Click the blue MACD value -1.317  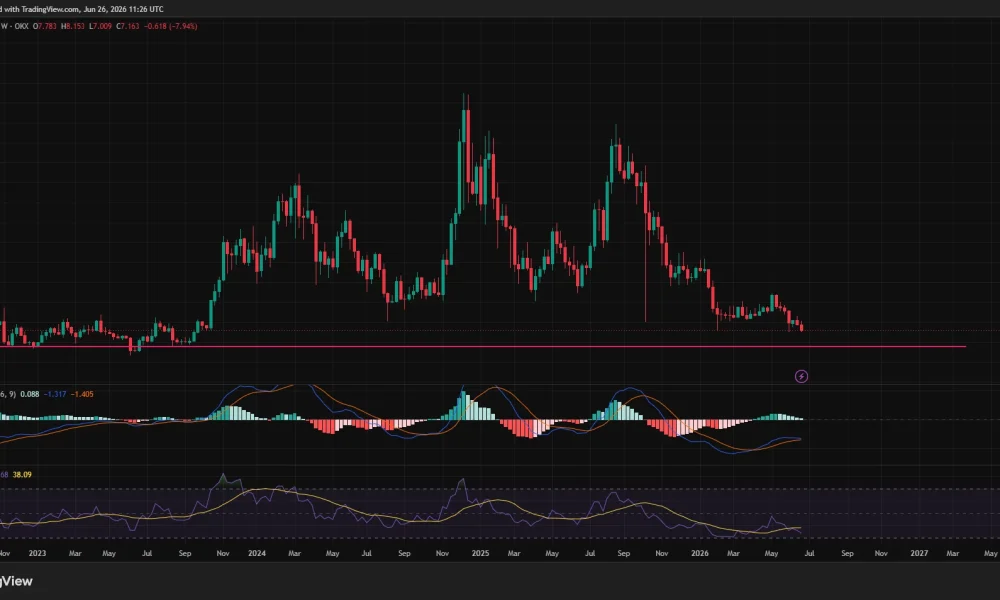tap(55, 394)
